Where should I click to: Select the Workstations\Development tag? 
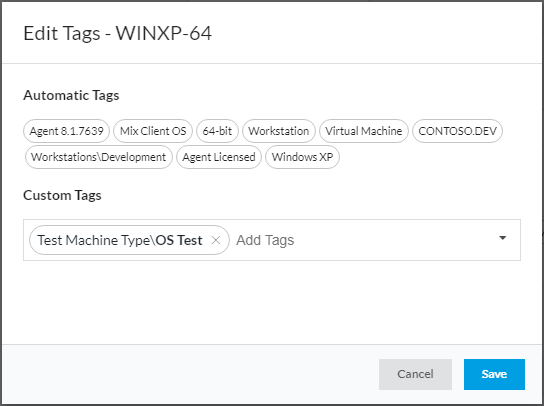click(99, 157)
